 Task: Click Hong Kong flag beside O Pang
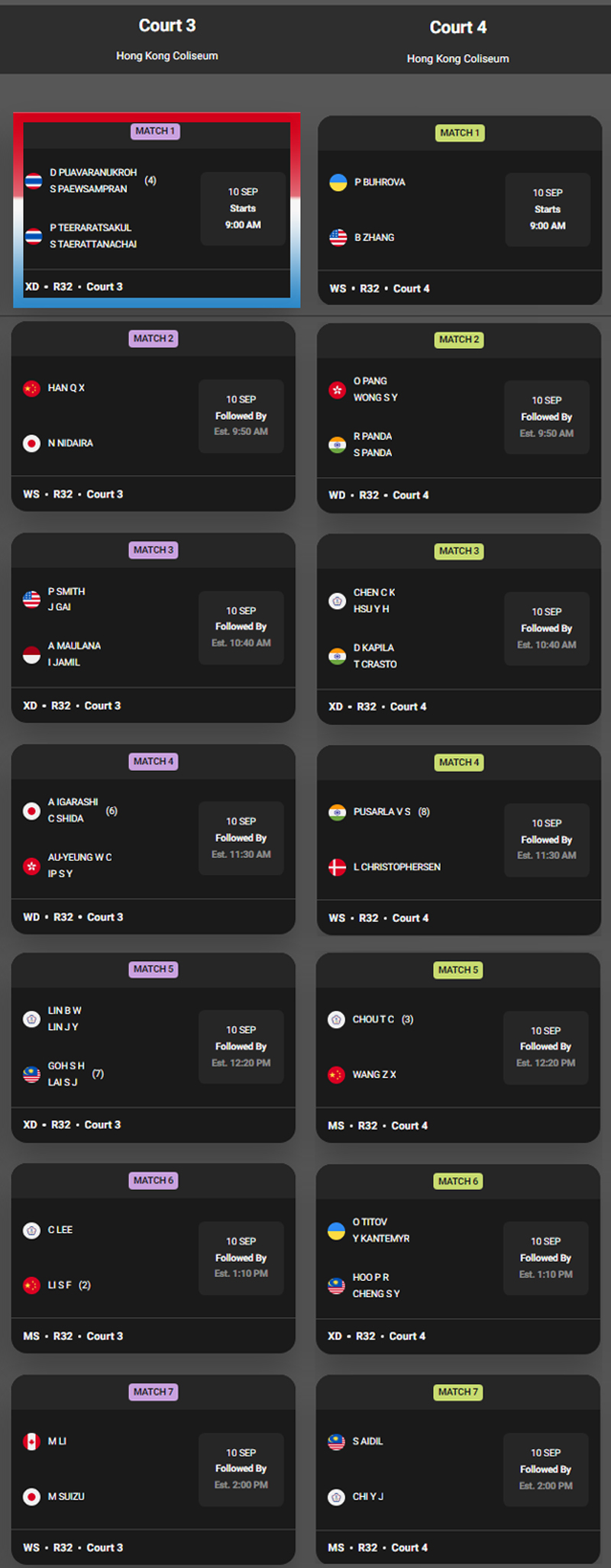337,389
